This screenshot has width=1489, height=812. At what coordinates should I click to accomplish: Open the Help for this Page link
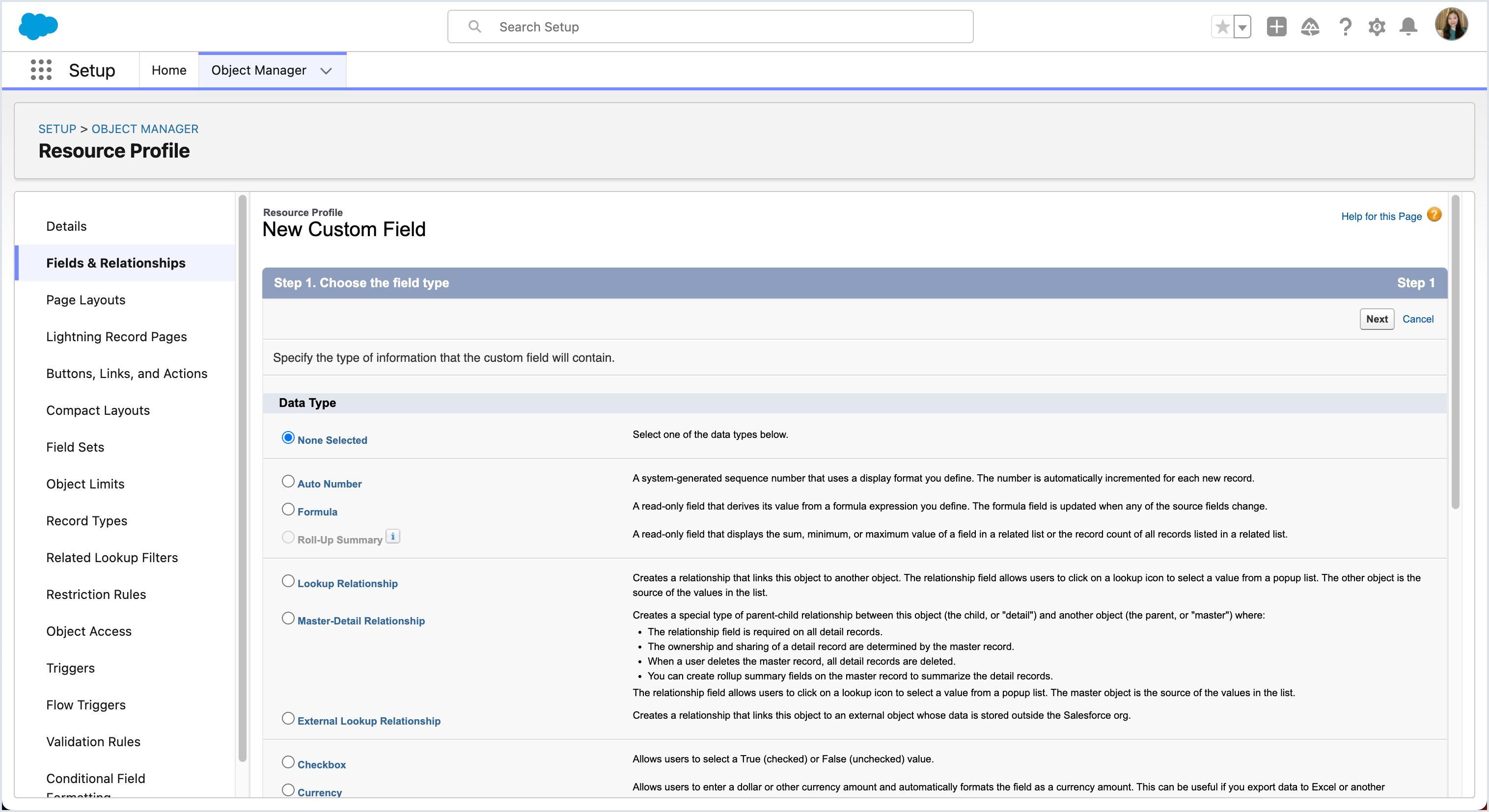pos(1381,216)
